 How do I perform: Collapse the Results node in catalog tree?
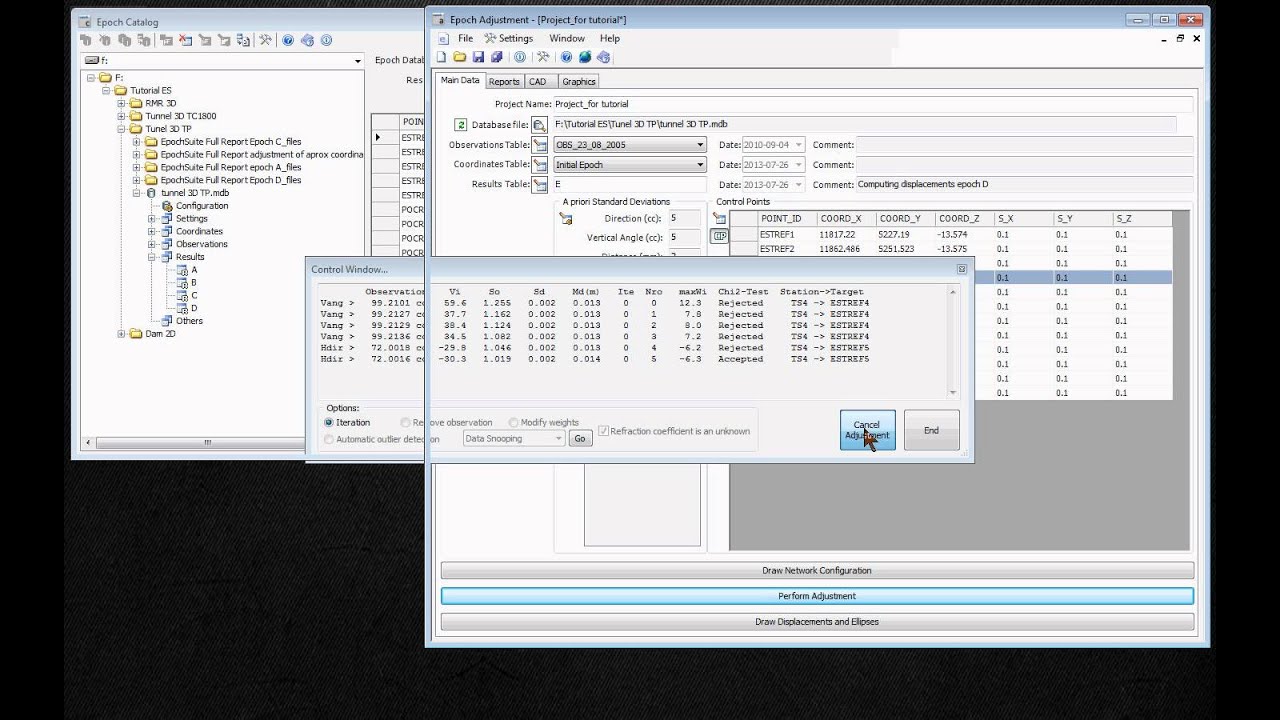click(152, 257)
